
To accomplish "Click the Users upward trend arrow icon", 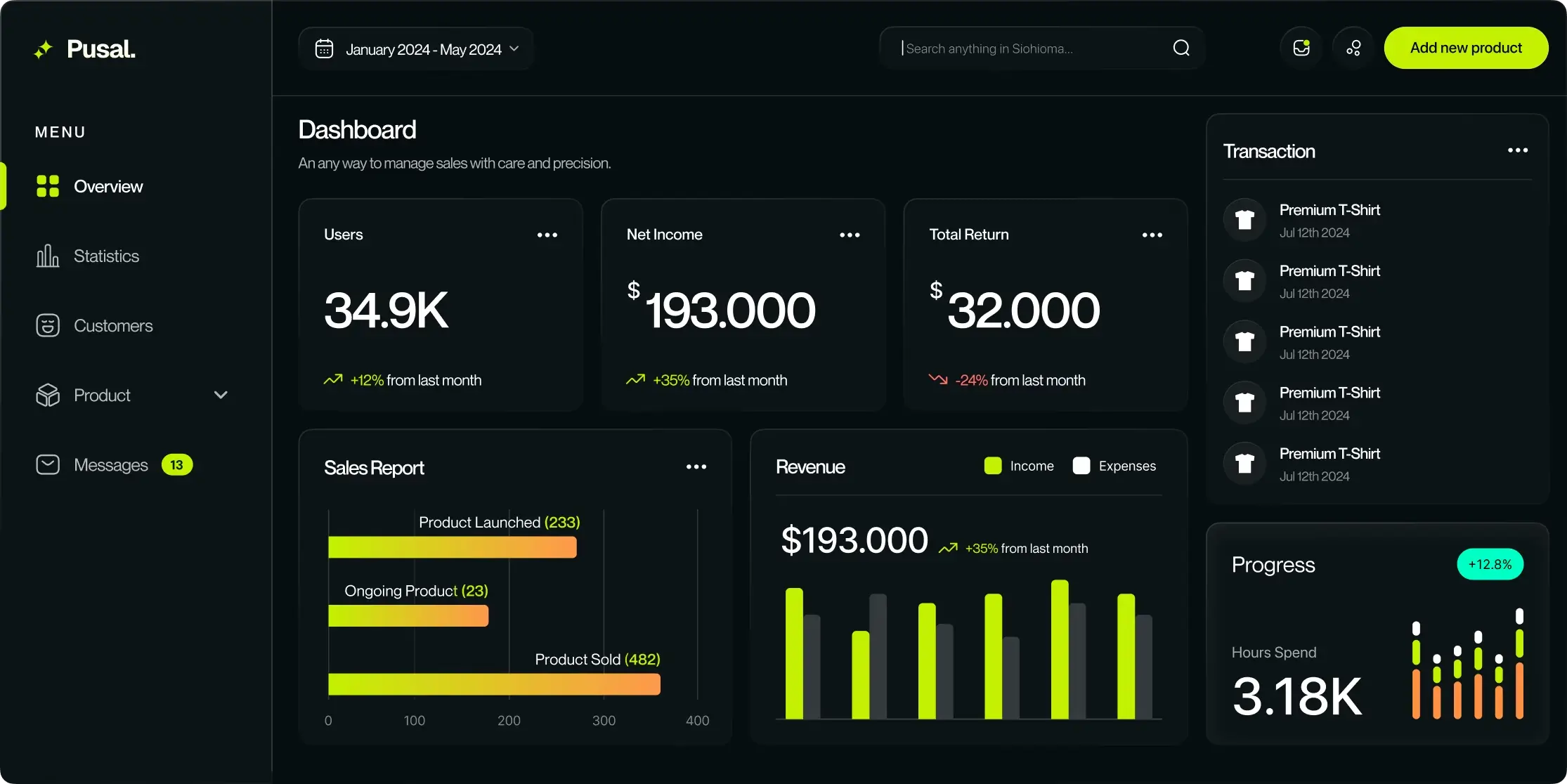I will pos(333,379).
